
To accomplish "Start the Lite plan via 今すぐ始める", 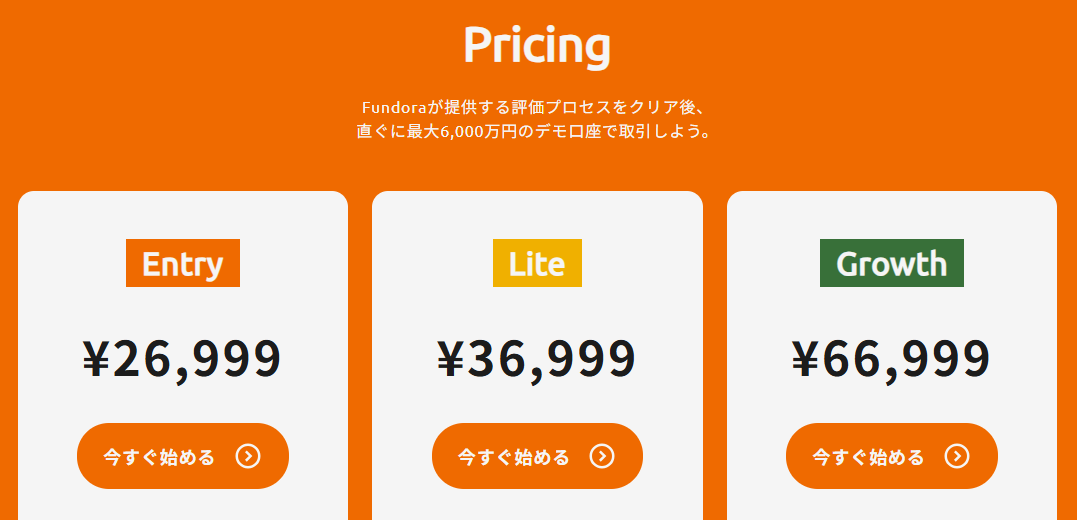I will 537,456.
